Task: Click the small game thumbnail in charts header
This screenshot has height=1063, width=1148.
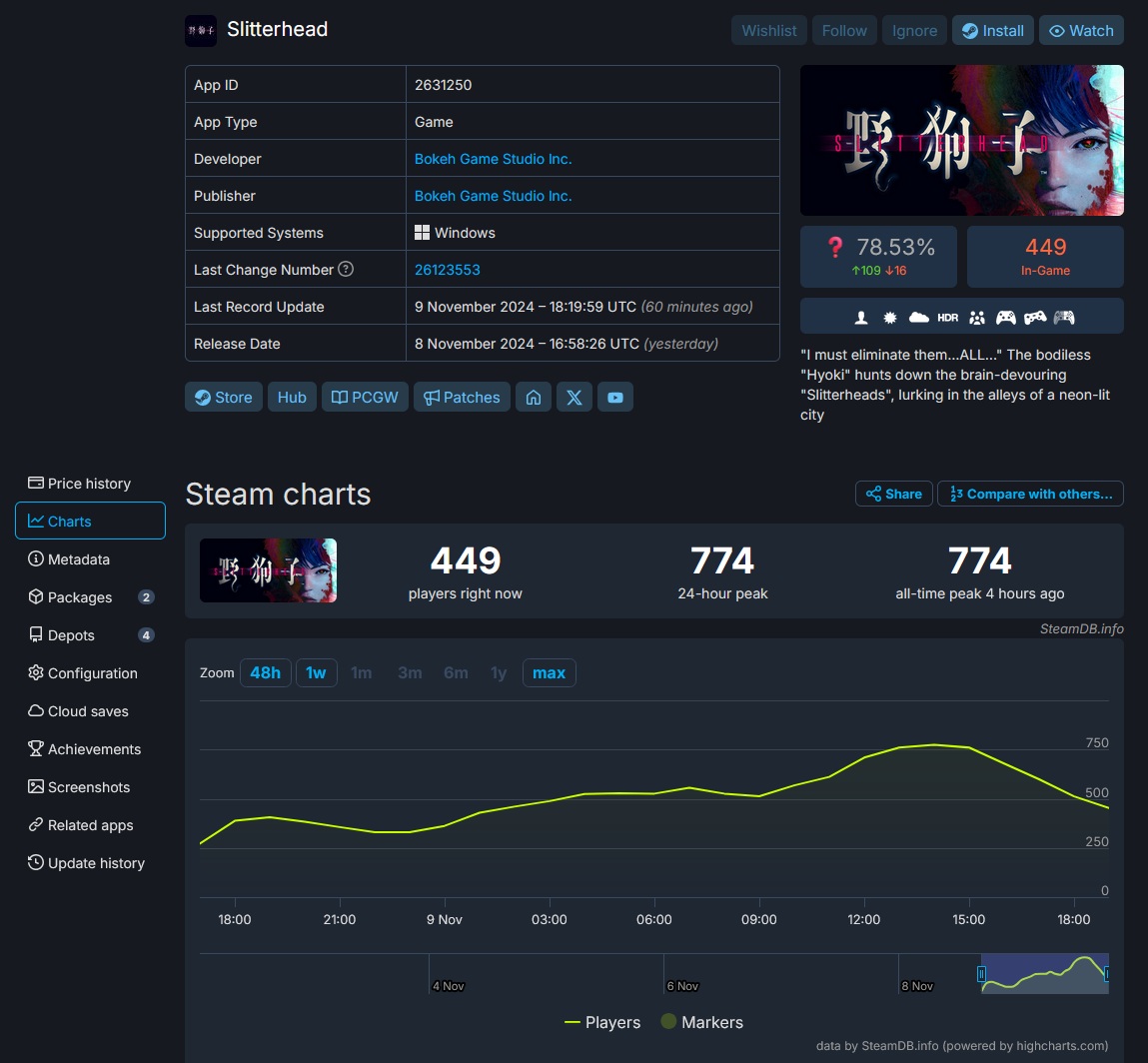Action: click(x=268, y=571)
